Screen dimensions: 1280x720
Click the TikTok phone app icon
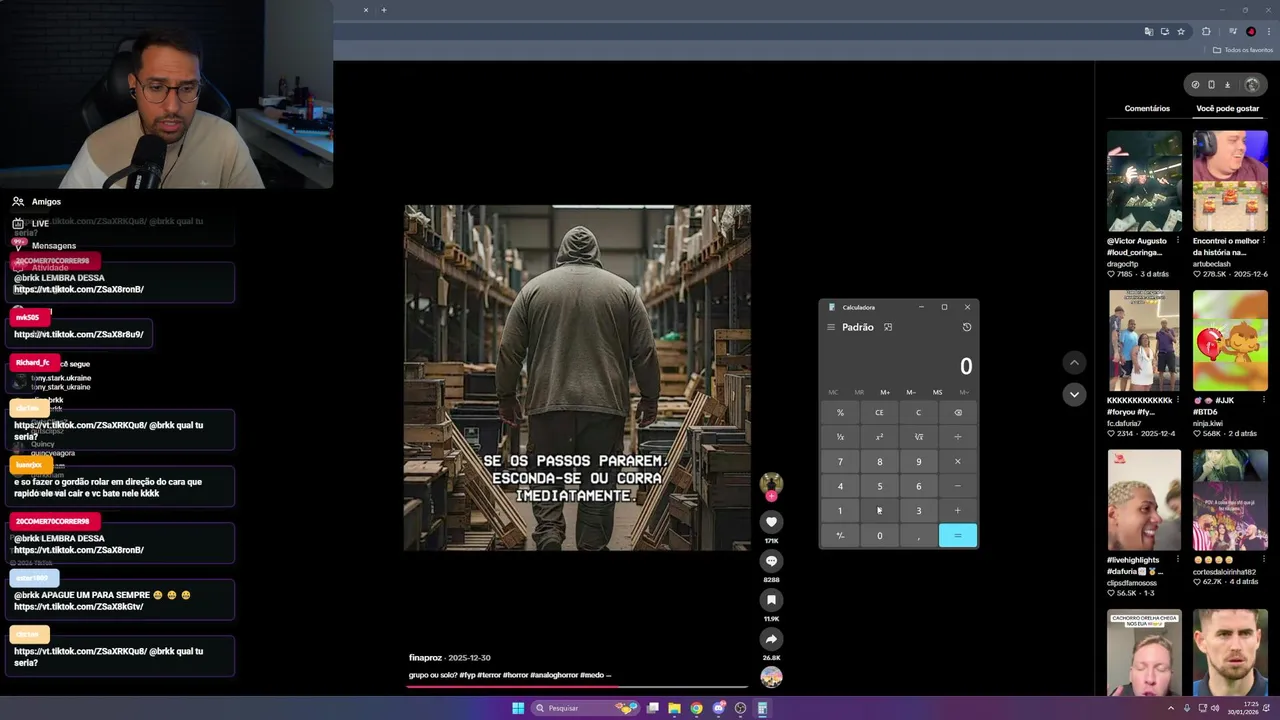(x=1211, y=85)
